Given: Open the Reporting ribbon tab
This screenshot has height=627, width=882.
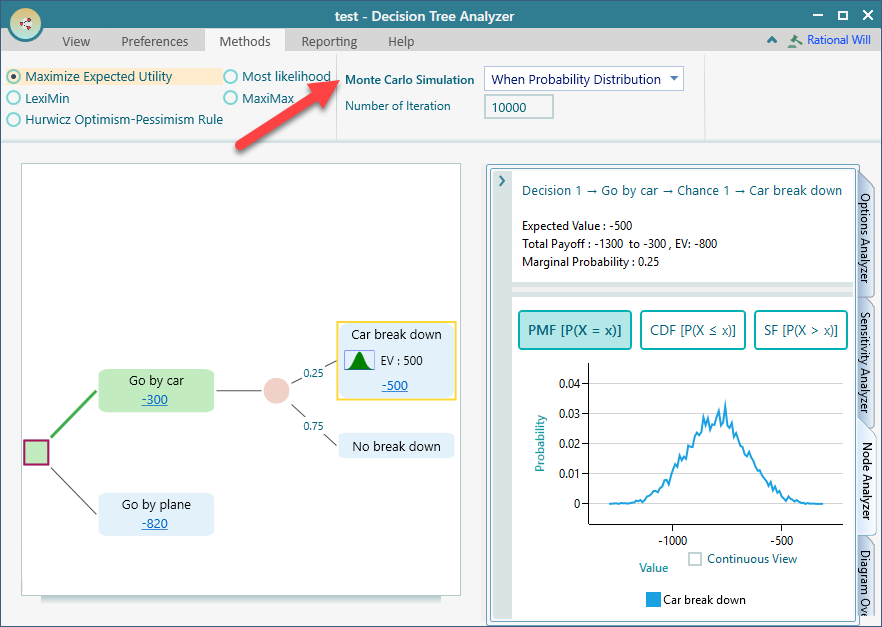Looking at the screenshot, I should (329, 41).
